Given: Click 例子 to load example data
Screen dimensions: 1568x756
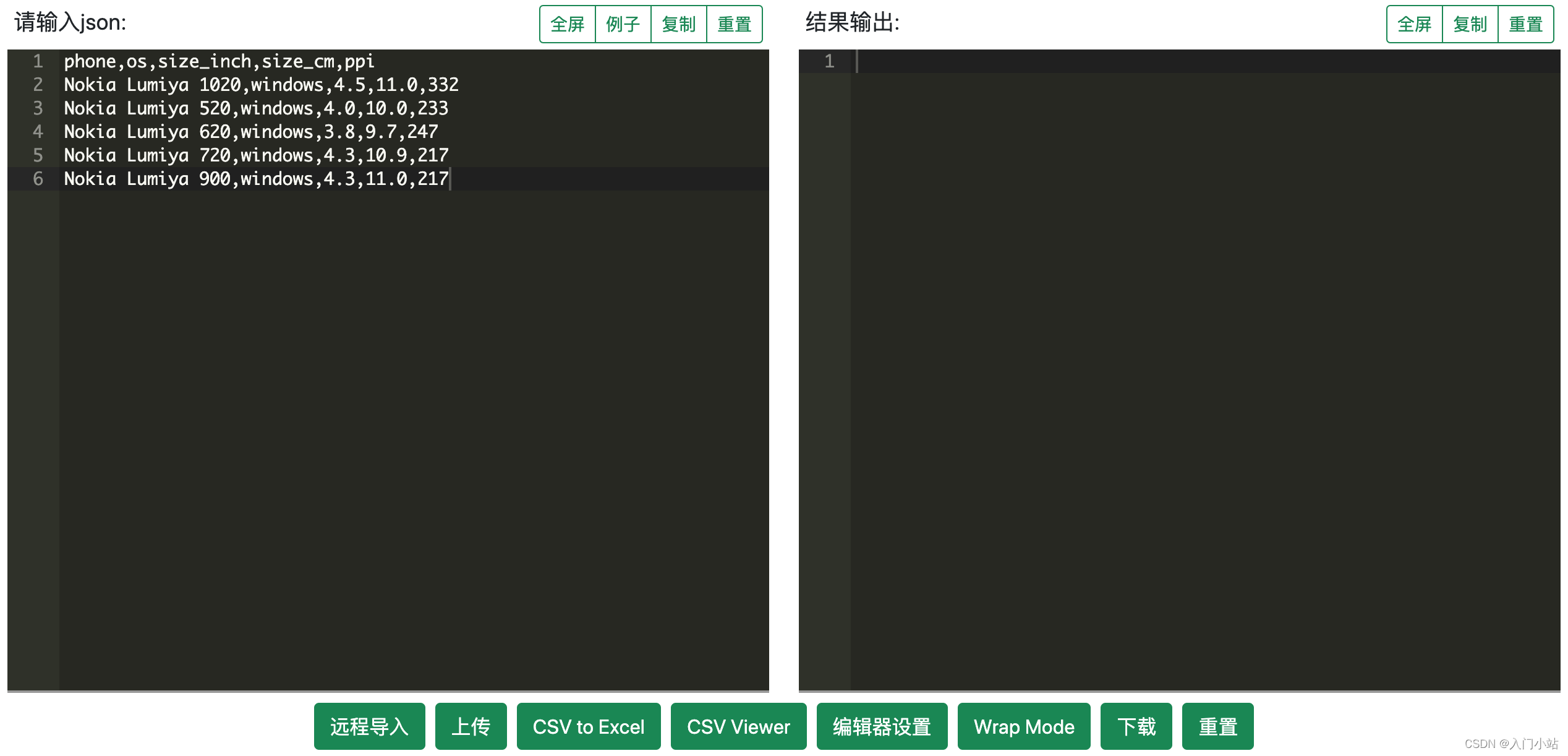Looking at the screenshot, I should tap(623, 24).
